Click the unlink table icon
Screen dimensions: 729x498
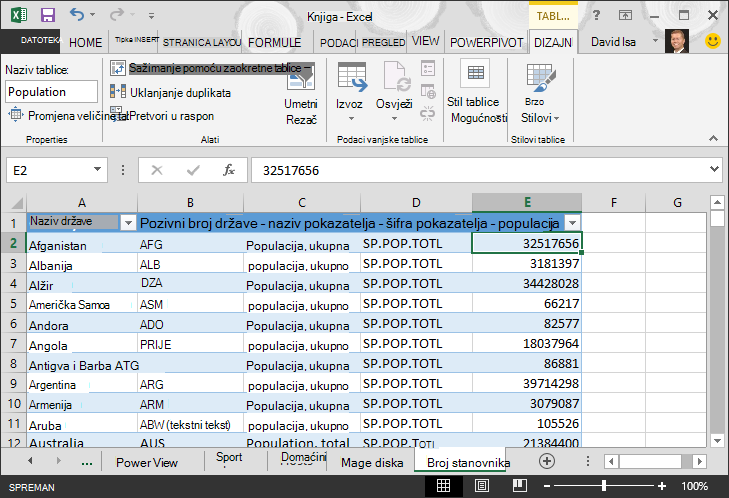coord(428,113)
